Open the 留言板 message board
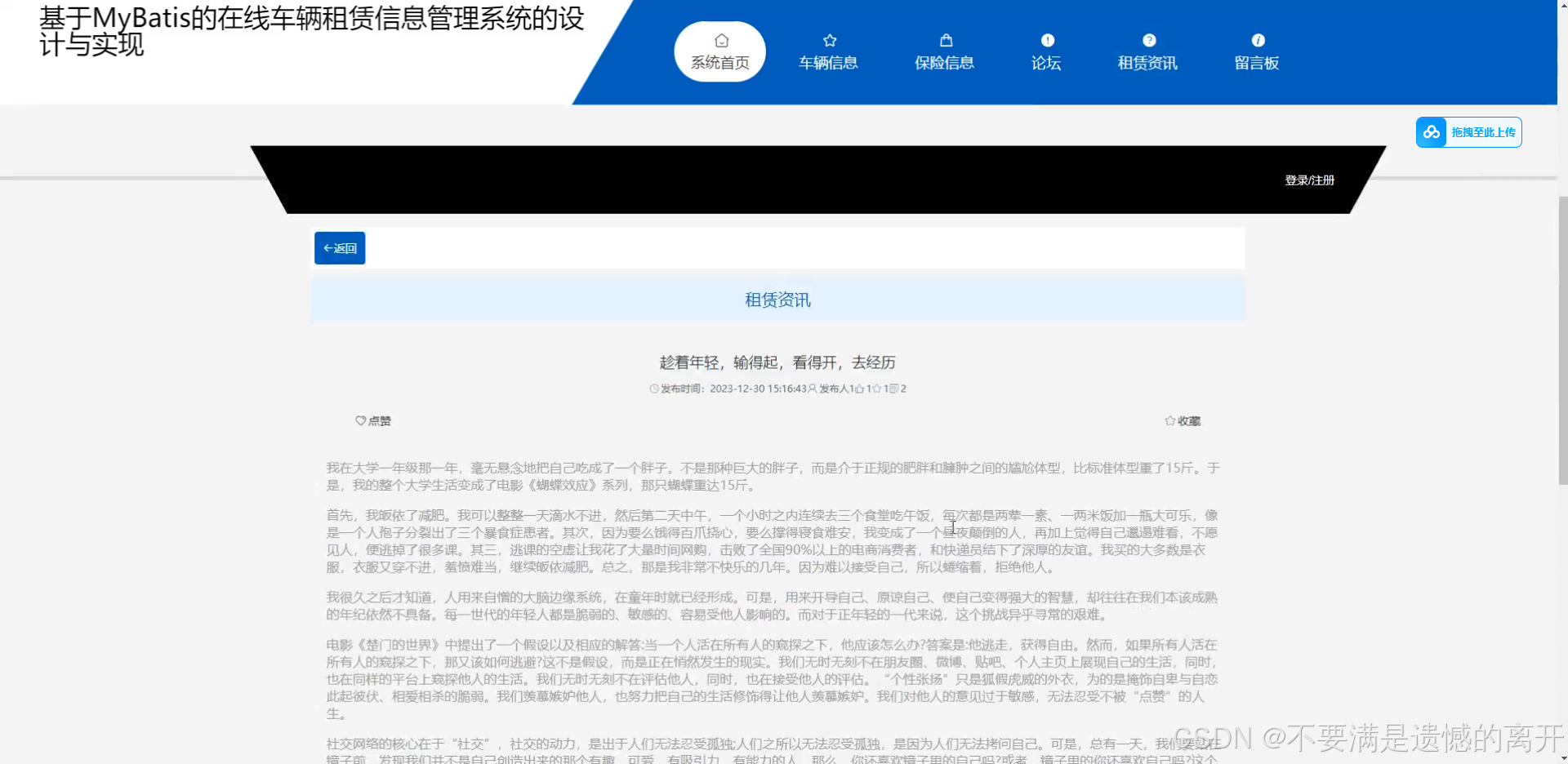The height and width of the screenshot is (764, 1568). 1257,51
